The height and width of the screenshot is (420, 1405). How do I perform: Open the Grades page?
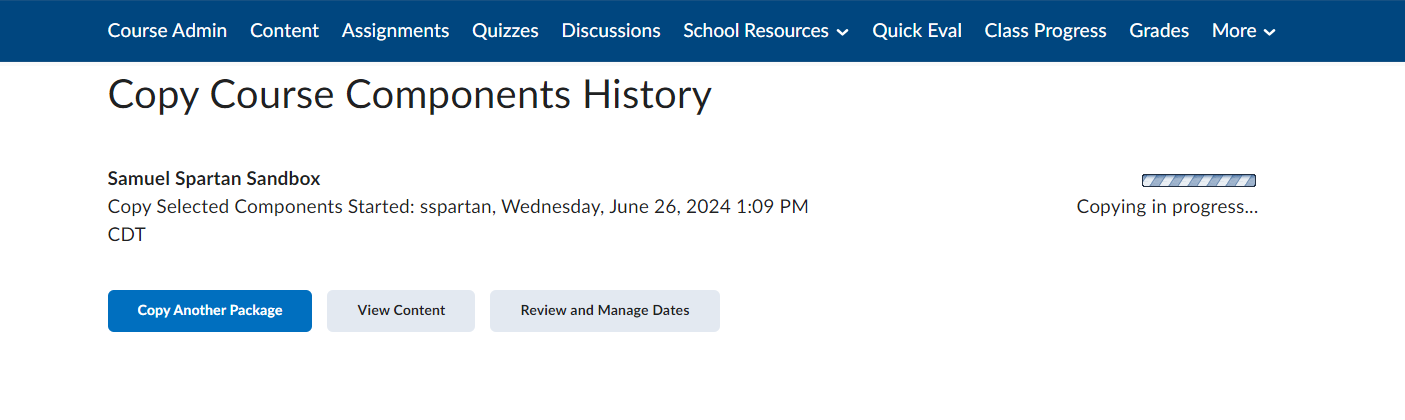tap(1159, 31)
